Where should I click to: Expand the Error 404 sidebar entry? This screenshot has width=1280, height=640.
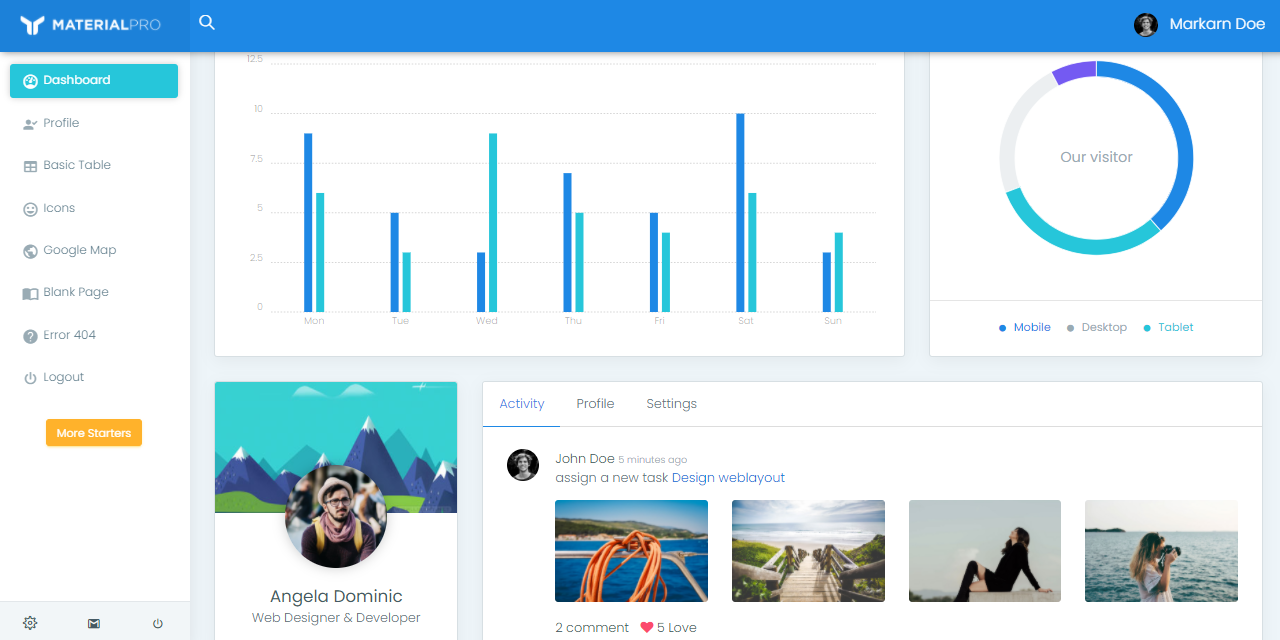[x=29, y=334]
